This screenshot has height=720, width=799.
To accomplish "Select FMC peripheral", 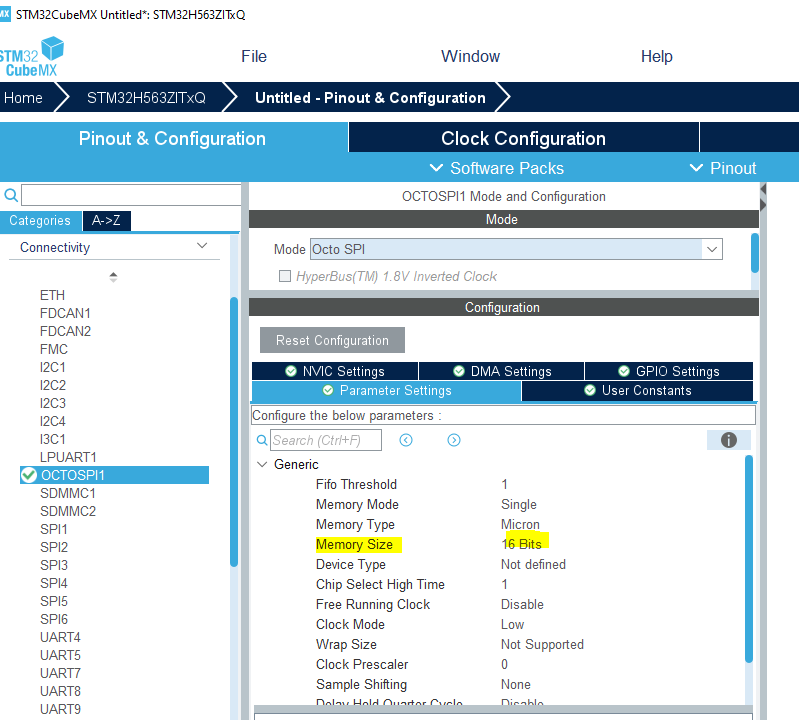I will [x=54, y=349].
